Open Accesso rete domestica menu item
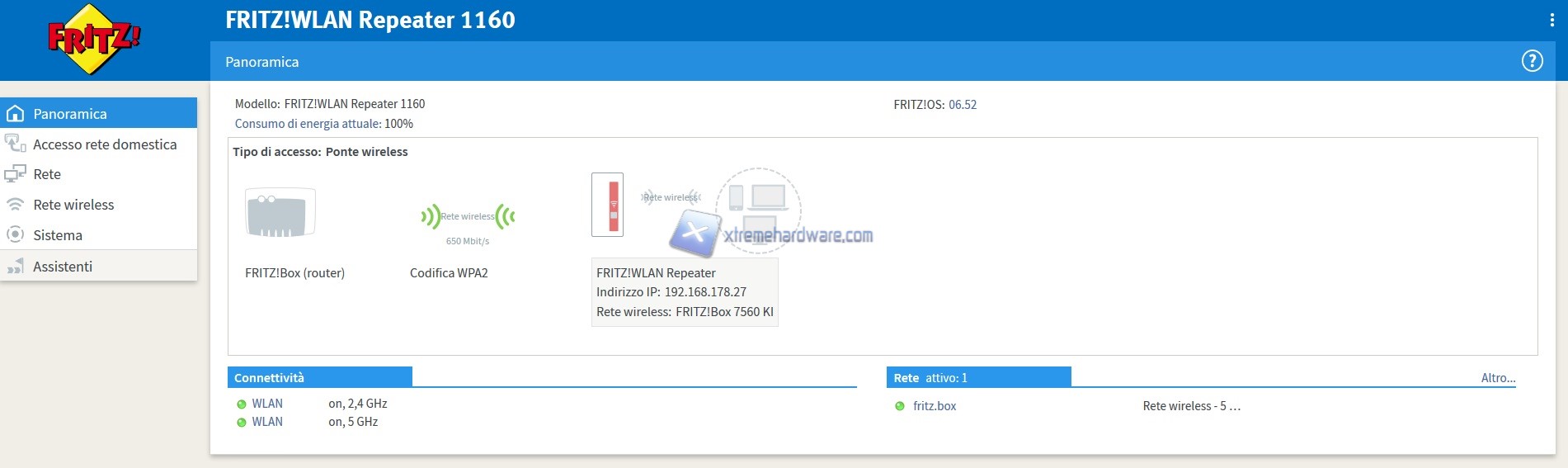1568x468 pixels. click(105, 144)
